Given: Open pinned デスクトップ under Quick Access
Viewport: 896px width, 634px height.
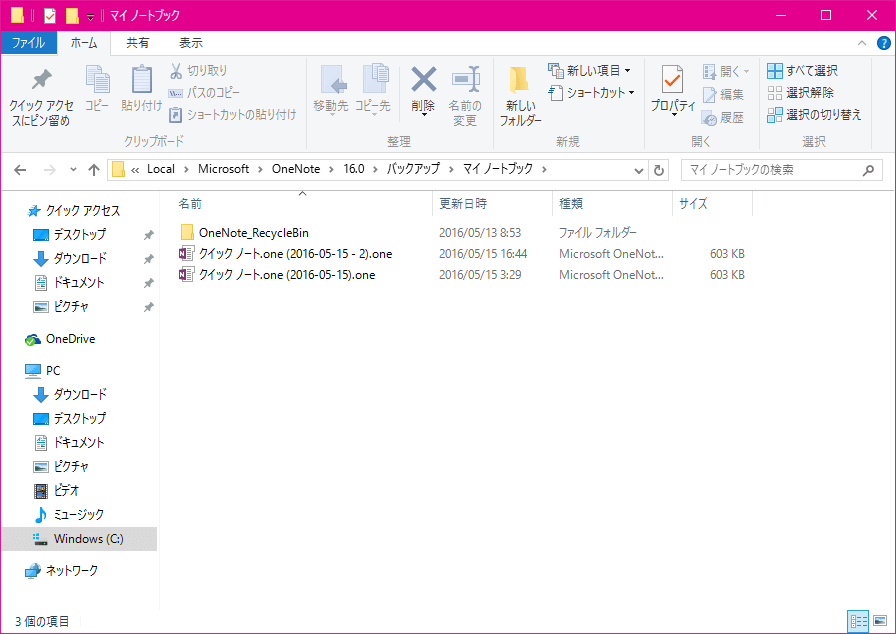Looking at the screenshot, I should 79,235.
